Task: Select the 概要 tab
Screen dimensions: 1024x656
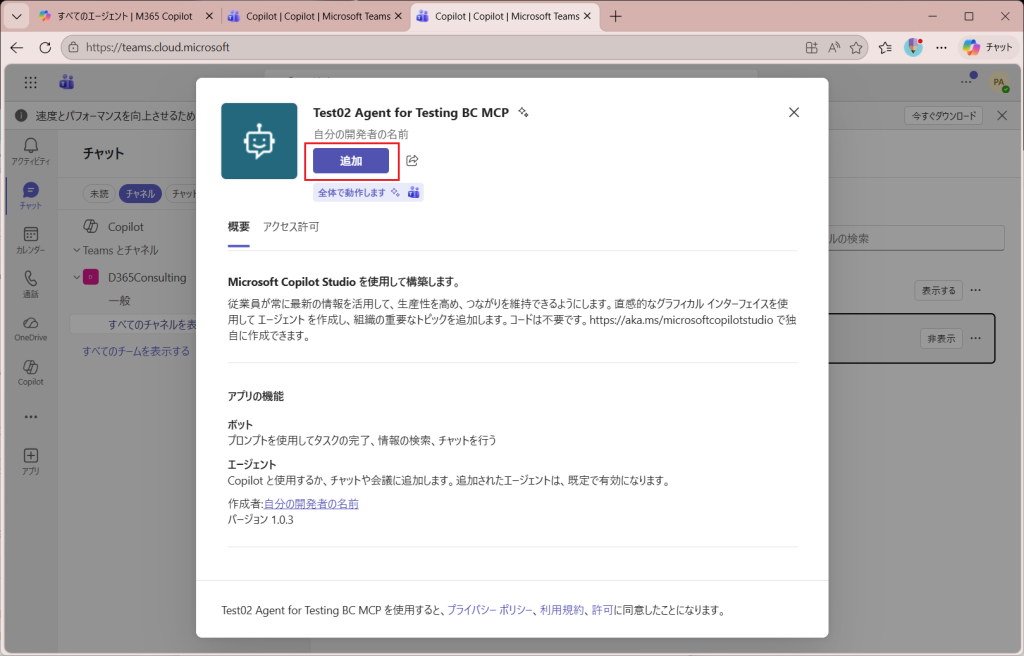Action: point(239,227)
